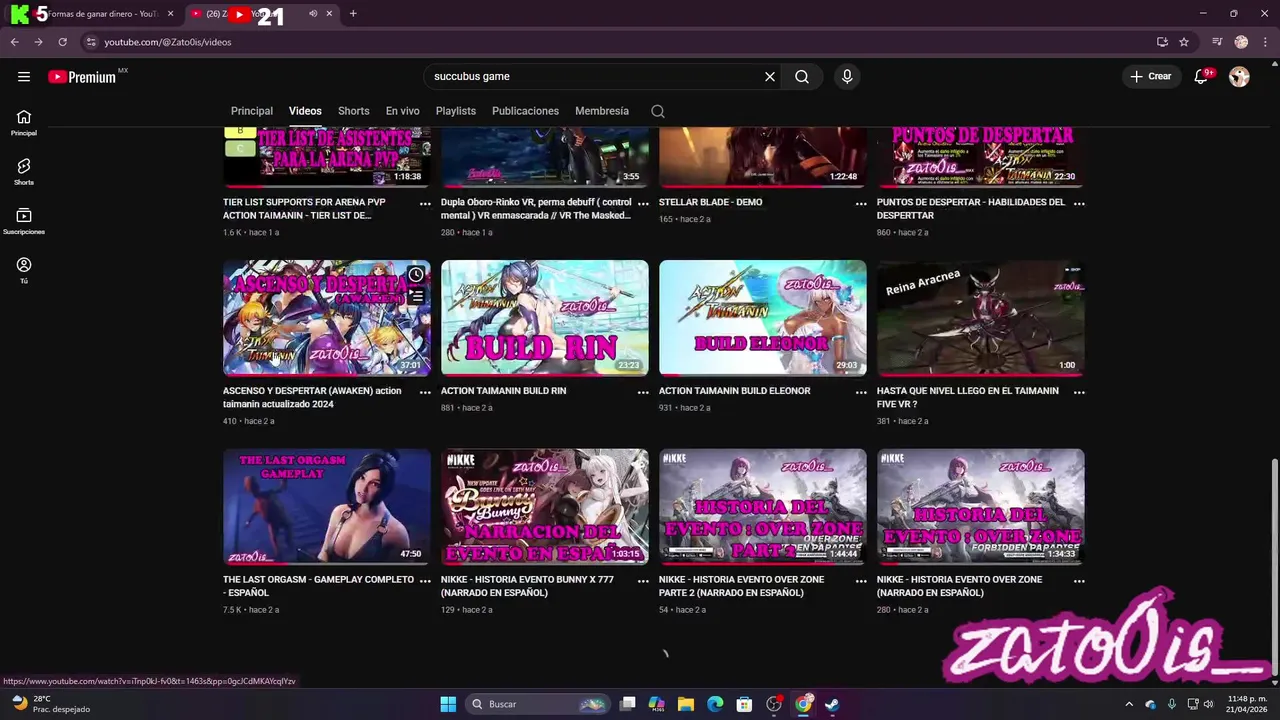This screenshot has height=720, width=1280.
Task: Open ACTION TAIMANIN BUILD RIN title link
Action: click(x=503, y=391)
